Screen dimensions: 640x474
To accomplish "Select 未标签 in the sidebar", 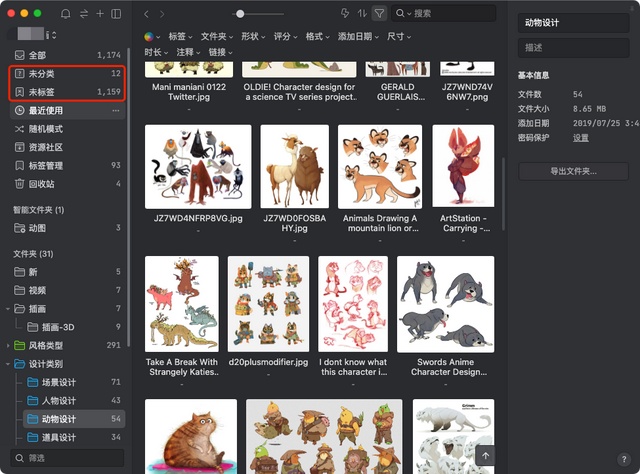I will pyautogui.click(x=67, y=92).
